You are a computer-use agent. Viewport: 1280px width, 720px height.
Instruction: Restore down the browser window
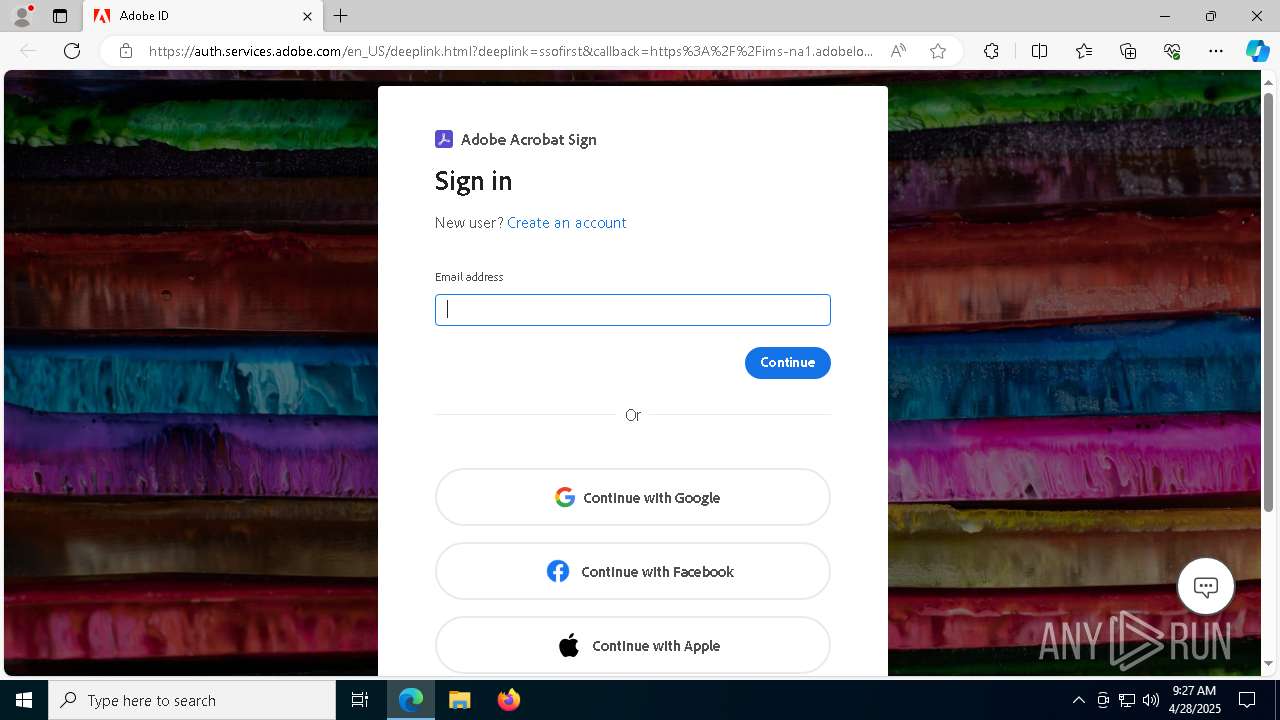coord(1211,16)
